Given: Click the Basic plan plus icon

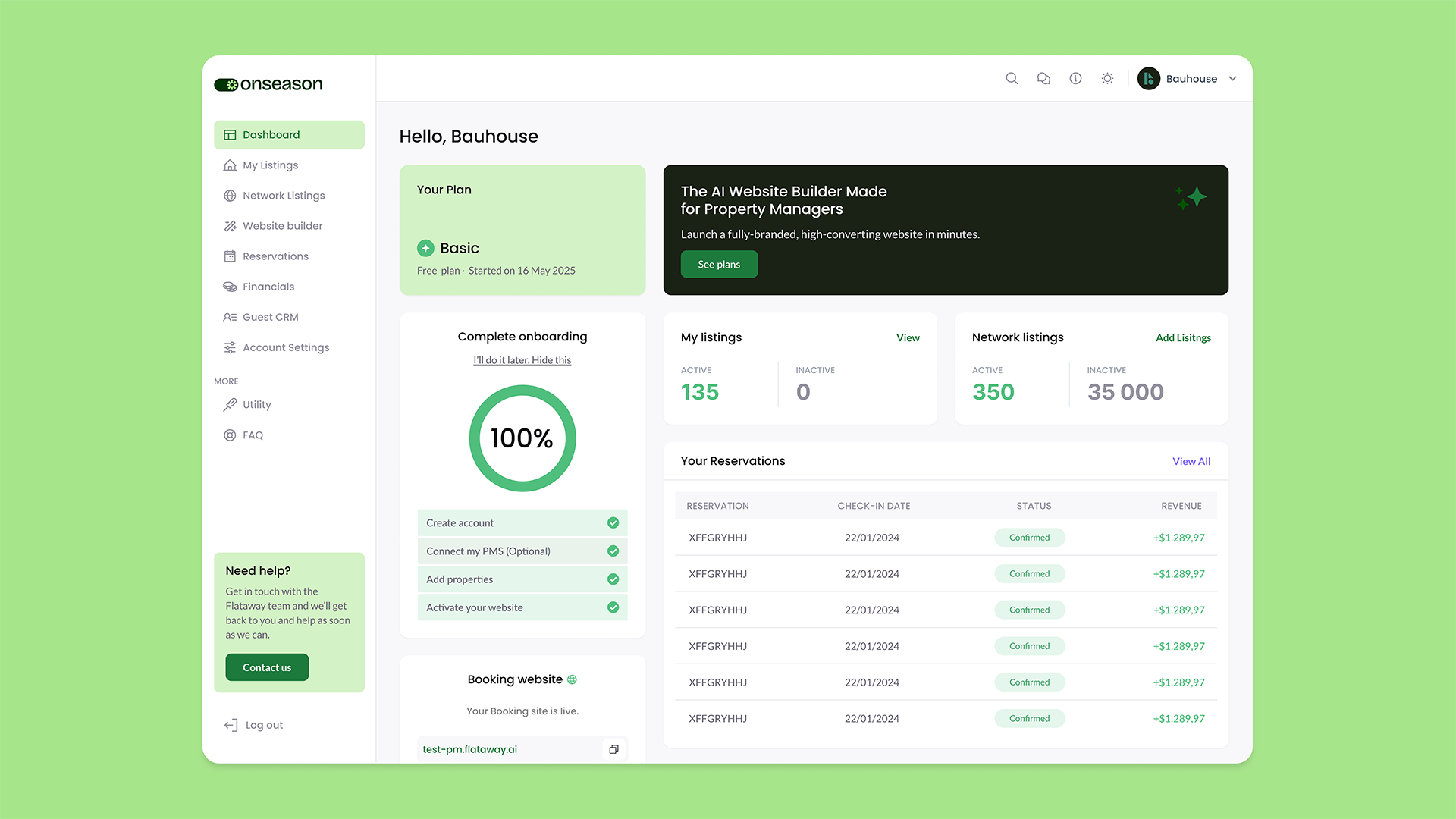Looking at the screenshot, I should (x=425, y=248).
